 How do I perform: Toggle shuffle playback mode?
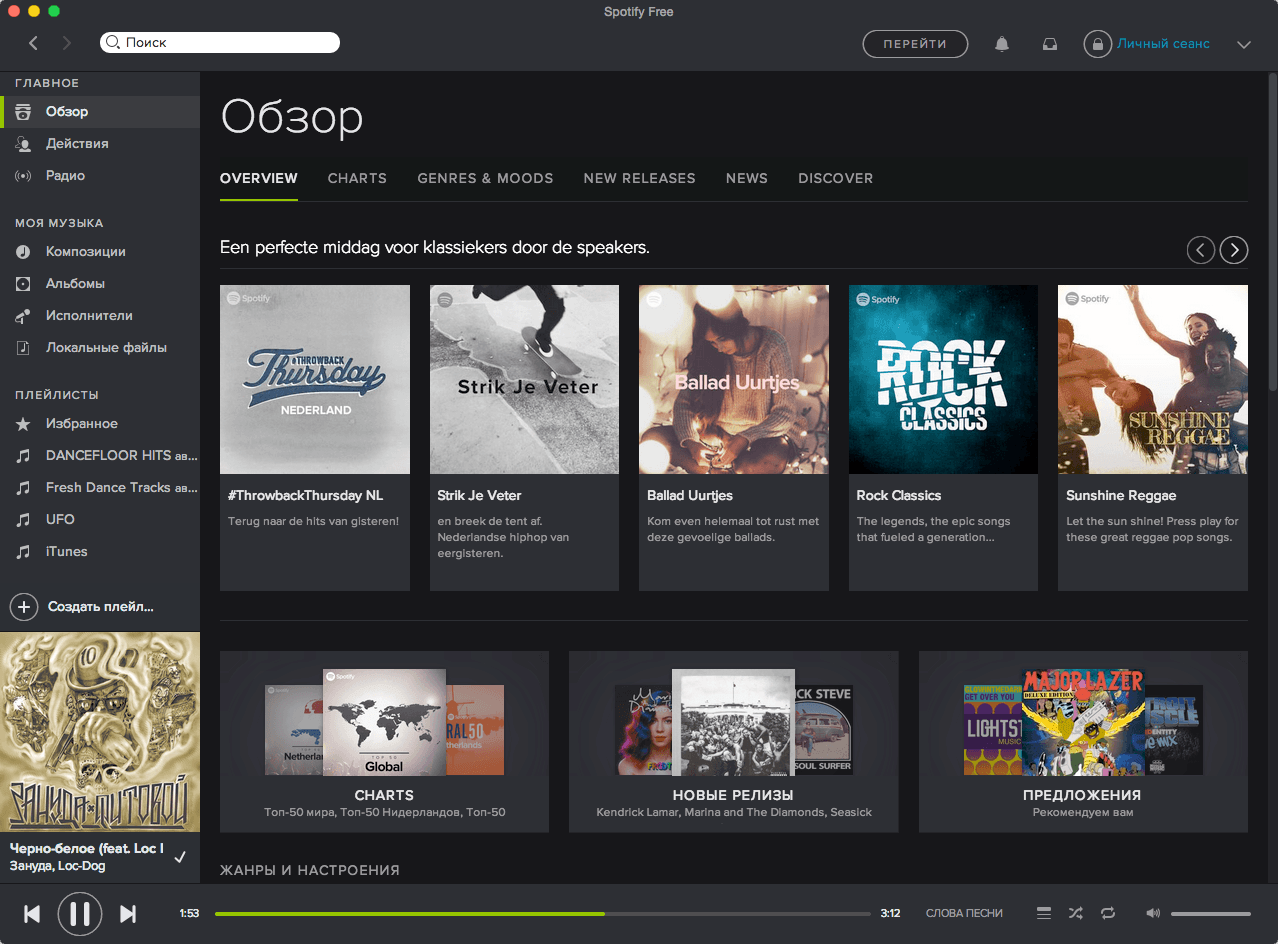click(1075, 913)
